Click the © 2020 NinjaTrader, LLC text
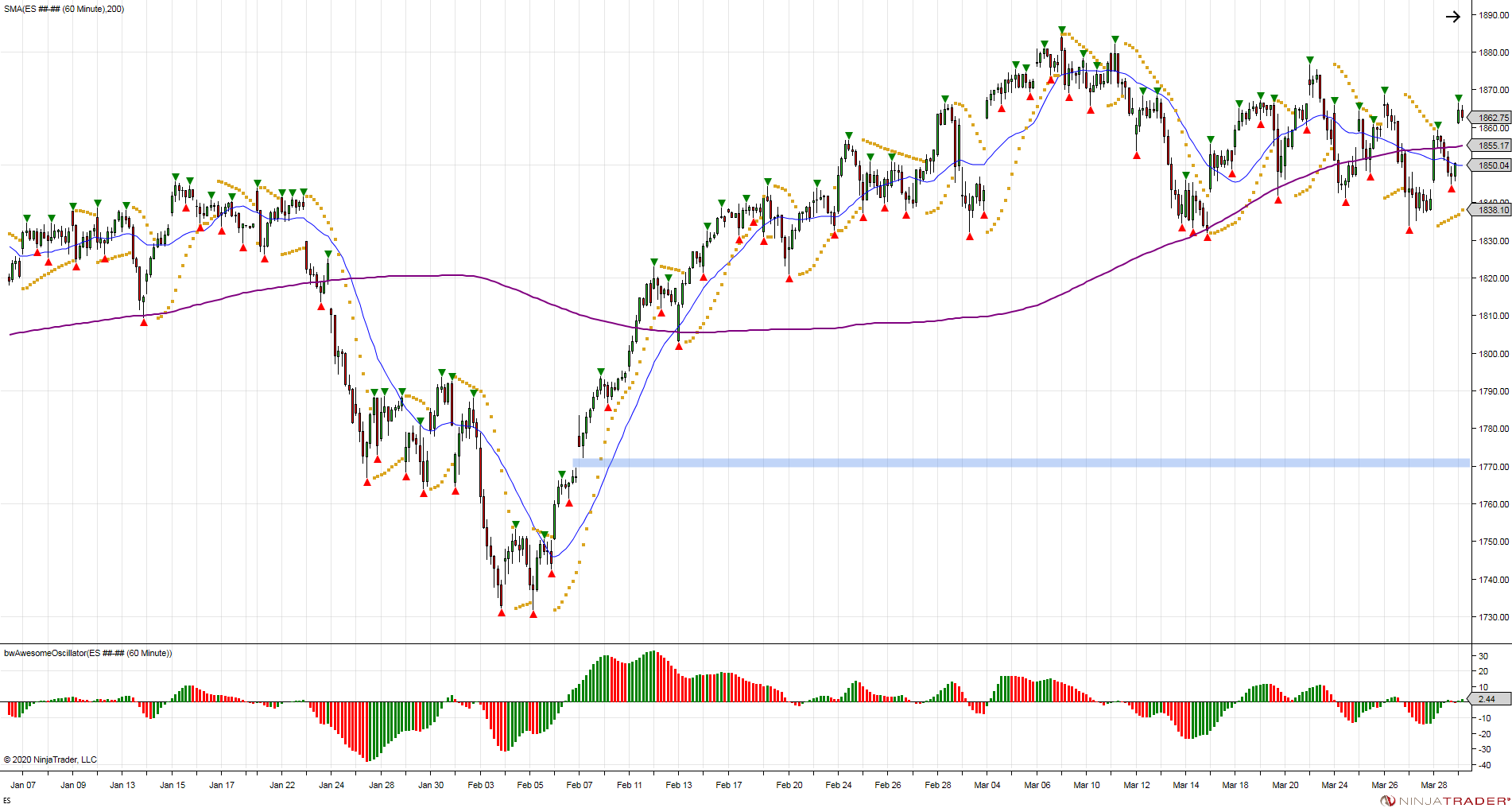Image resolution: width=1512 pixels, height=808 pixels. coord(50,759)
